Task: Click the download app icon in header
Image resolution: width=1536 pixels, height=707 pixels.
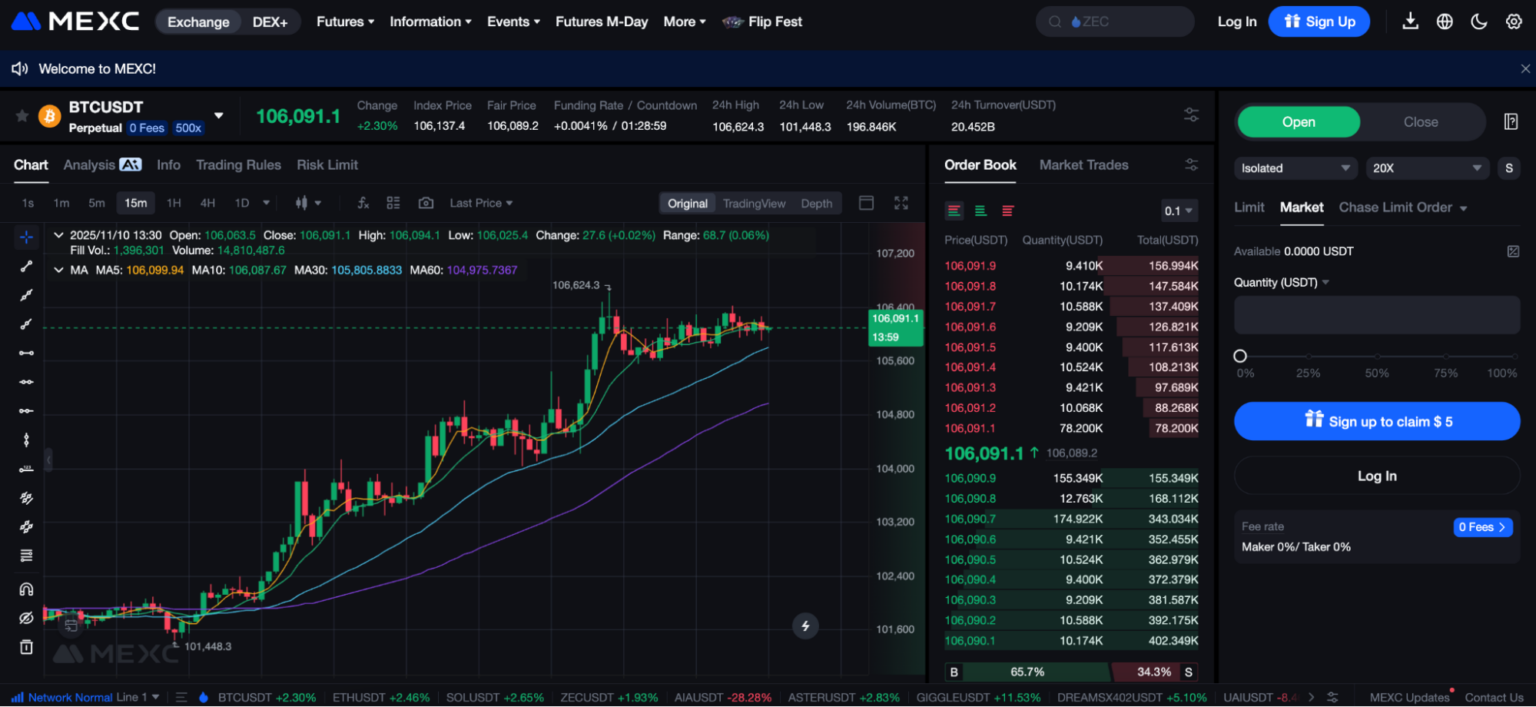Action: tap(1410, 21)
